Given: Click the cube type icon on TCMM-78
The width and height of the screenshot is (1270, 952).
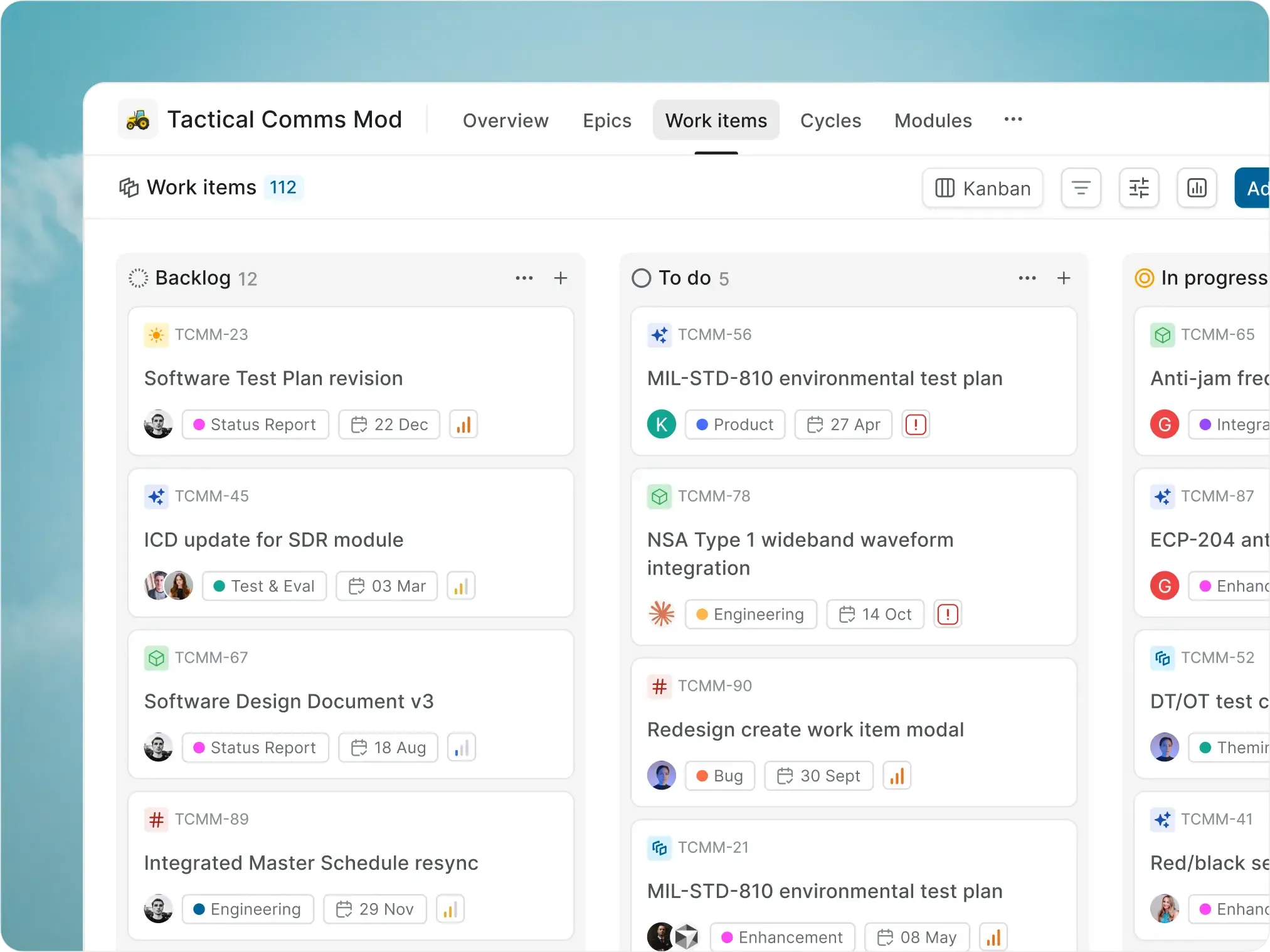Looking at the screenshot, I should click(659, 497).
